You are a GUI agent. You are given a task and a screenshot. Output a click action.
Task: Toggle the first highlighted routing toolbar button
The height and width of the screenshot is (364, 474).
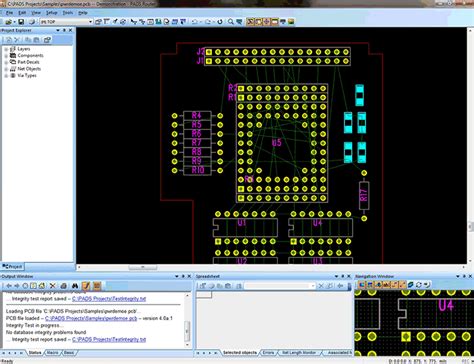point(250,22)
